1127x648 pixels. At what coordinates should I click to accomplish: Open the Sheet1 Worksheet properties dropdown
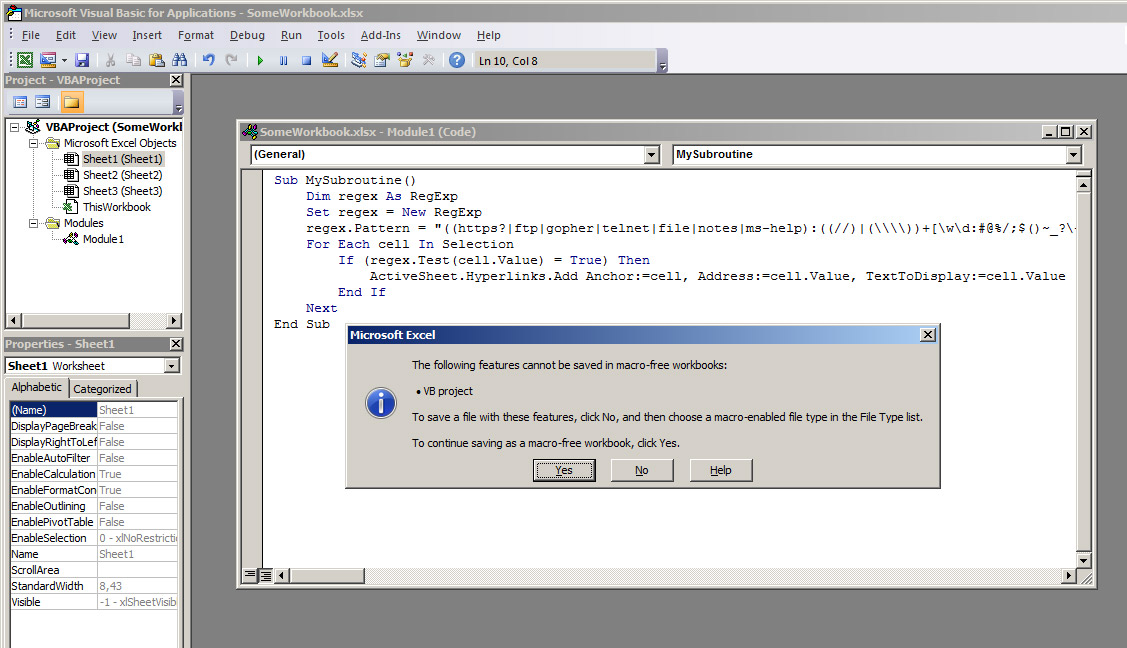click(171, 366)
